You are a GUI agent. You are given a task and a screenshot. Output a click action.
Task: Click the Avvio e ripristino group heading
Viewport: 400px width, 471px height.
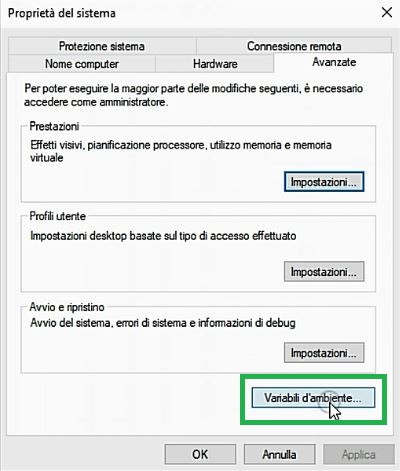[67, 307]
